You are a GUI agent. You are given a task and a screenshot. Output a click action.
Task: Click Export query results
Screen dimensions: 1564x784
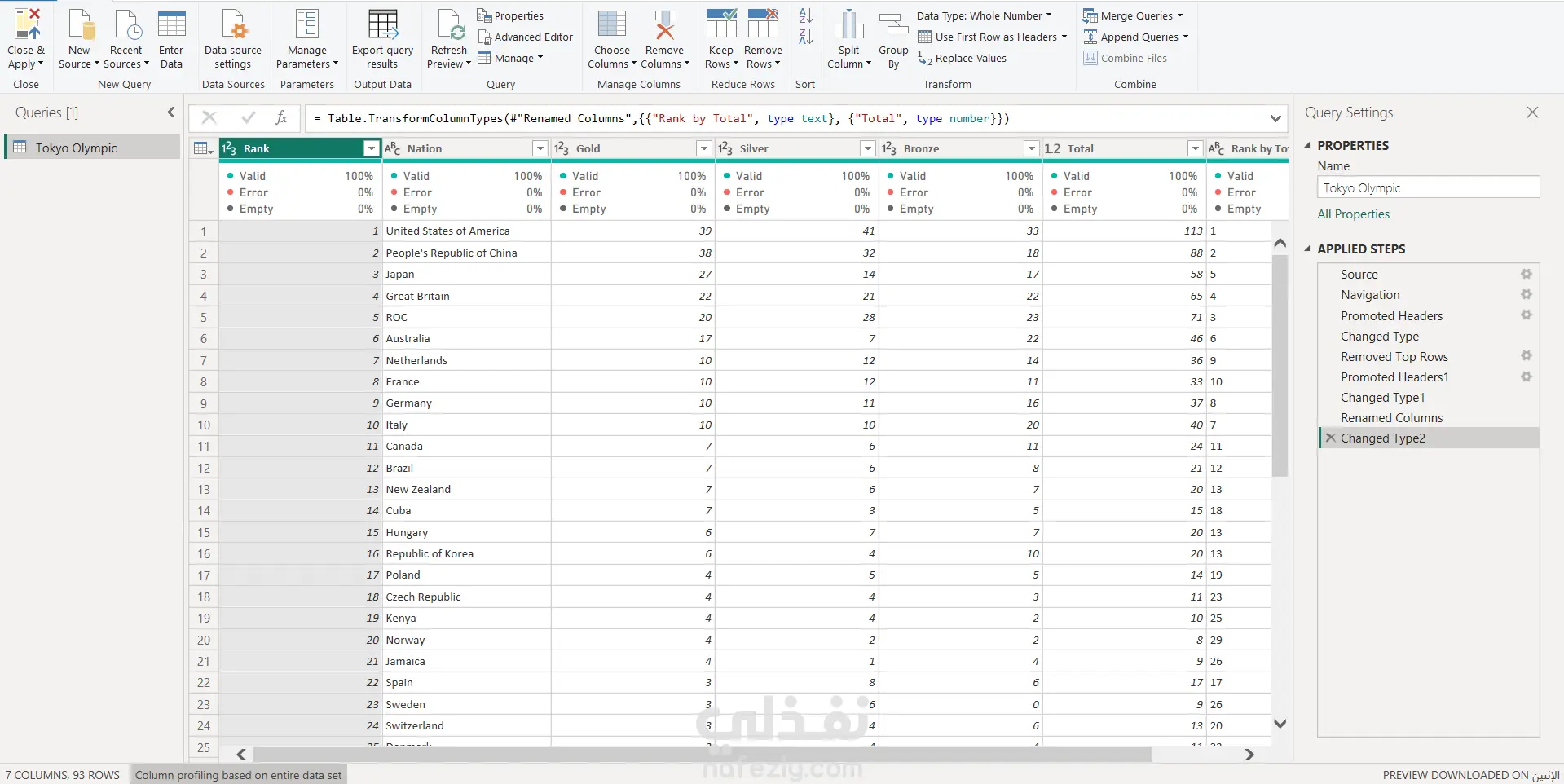(382, 38)
